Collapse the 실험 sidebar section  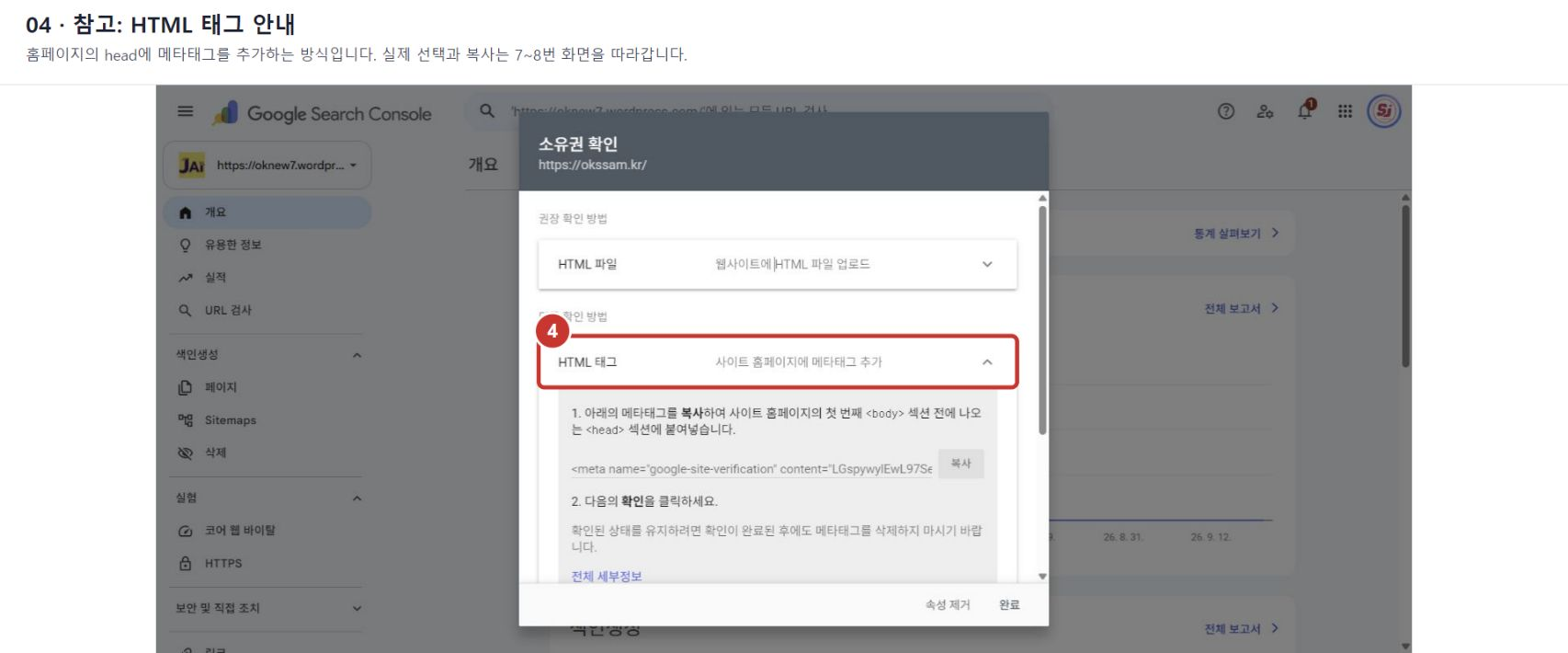(357, 498)
